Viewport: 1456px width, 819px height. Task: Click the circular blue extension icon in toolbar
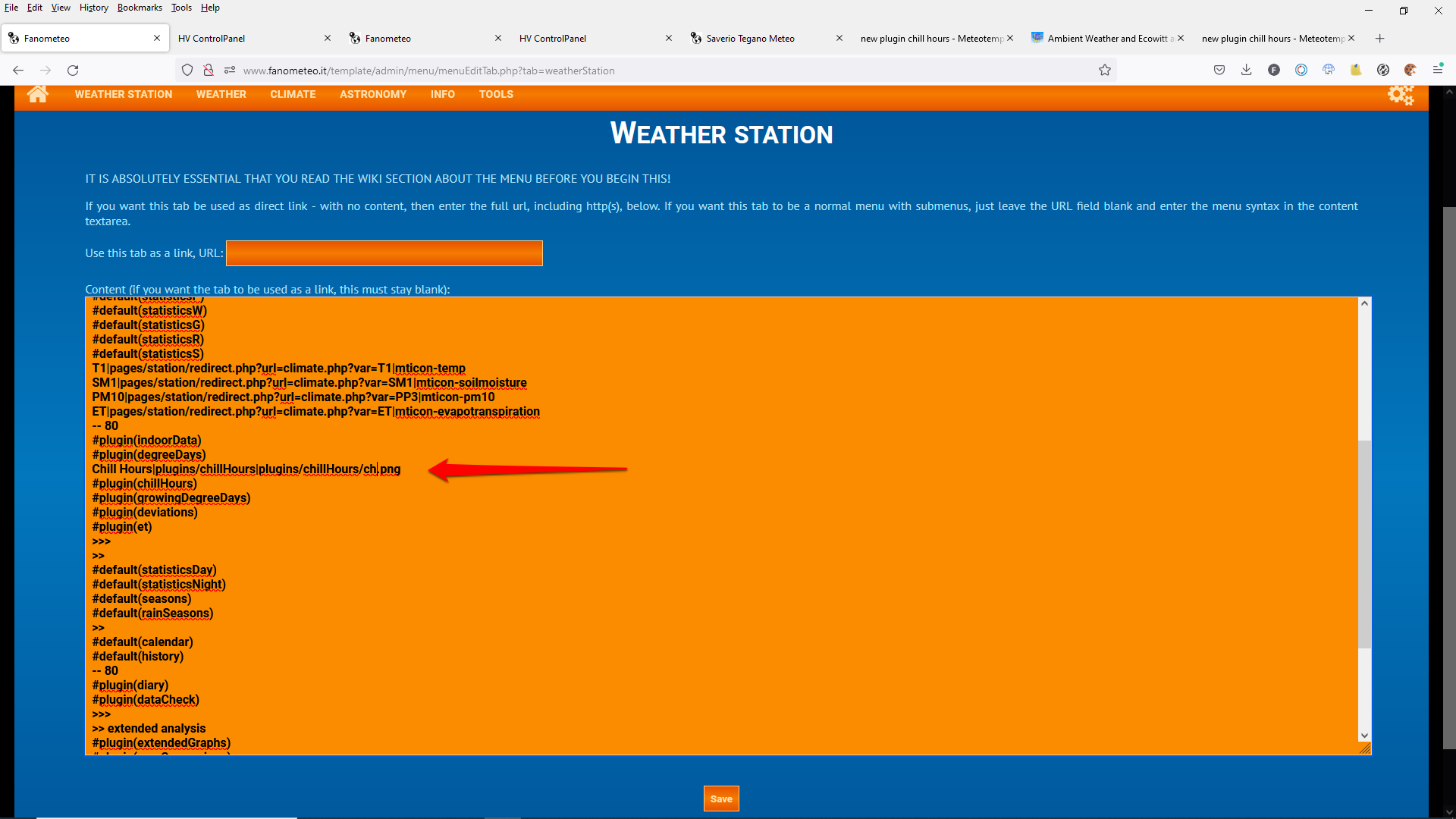click(x=1301, y=71)
